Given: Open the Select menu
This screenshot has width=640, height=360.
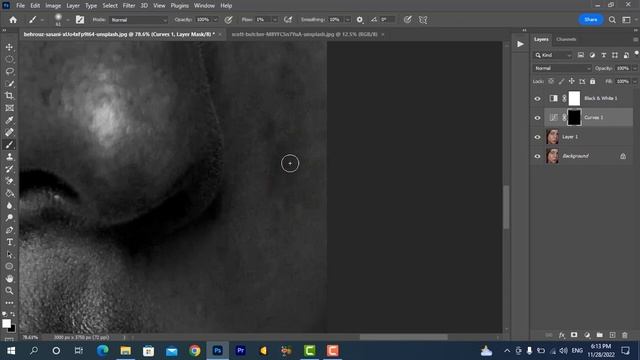Looking at the screenshot, I should click(110, 6).
